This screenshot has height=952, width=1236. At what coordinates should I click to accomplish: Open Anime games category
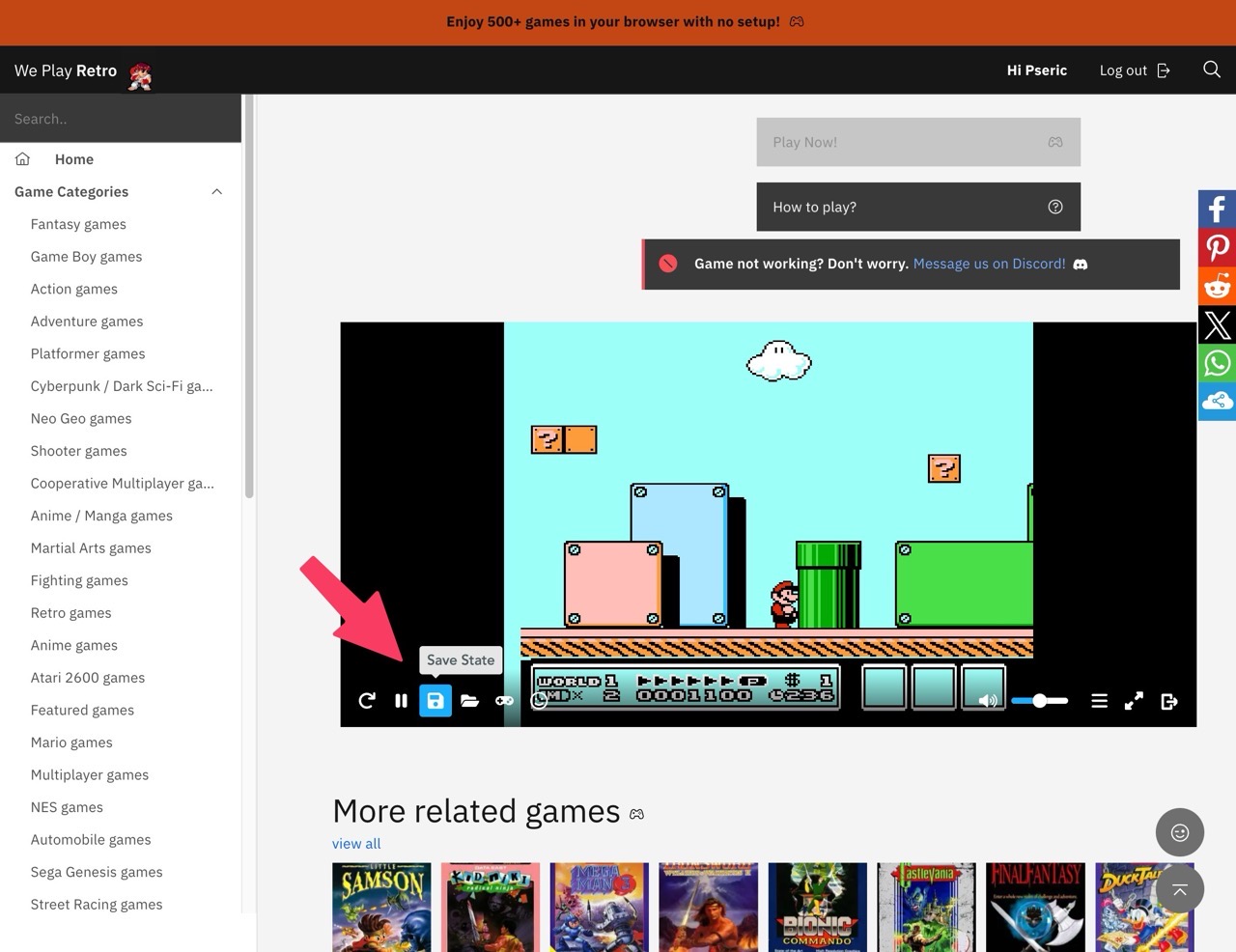[74, 645]
